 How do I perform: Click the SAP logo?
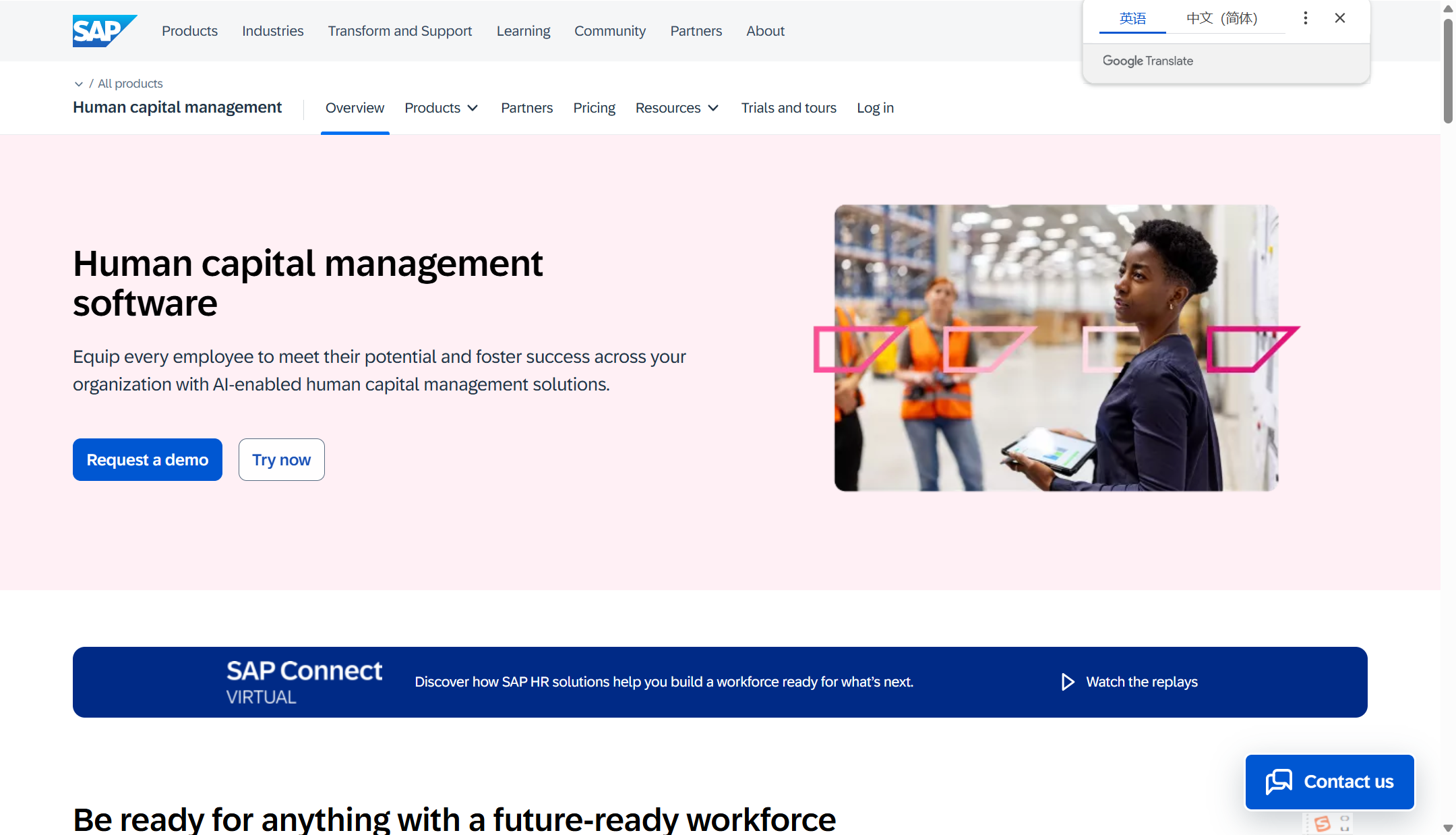point(104,31)
